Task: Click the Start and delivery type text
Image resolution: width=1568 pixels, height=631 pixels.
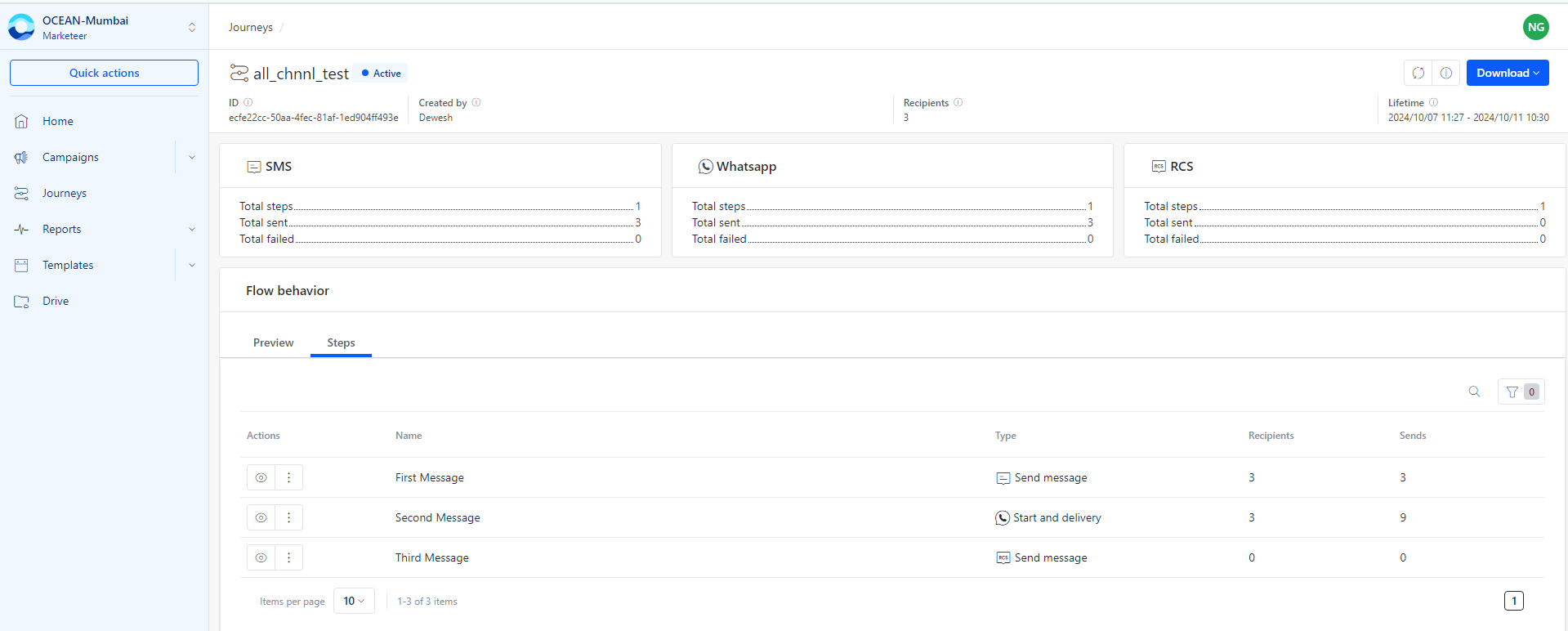Action: (x=1057, y=517)
